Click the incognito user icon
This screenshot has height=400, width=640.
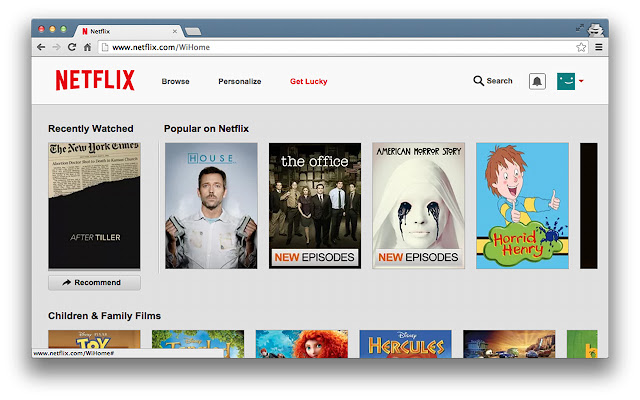click(596, 30)
